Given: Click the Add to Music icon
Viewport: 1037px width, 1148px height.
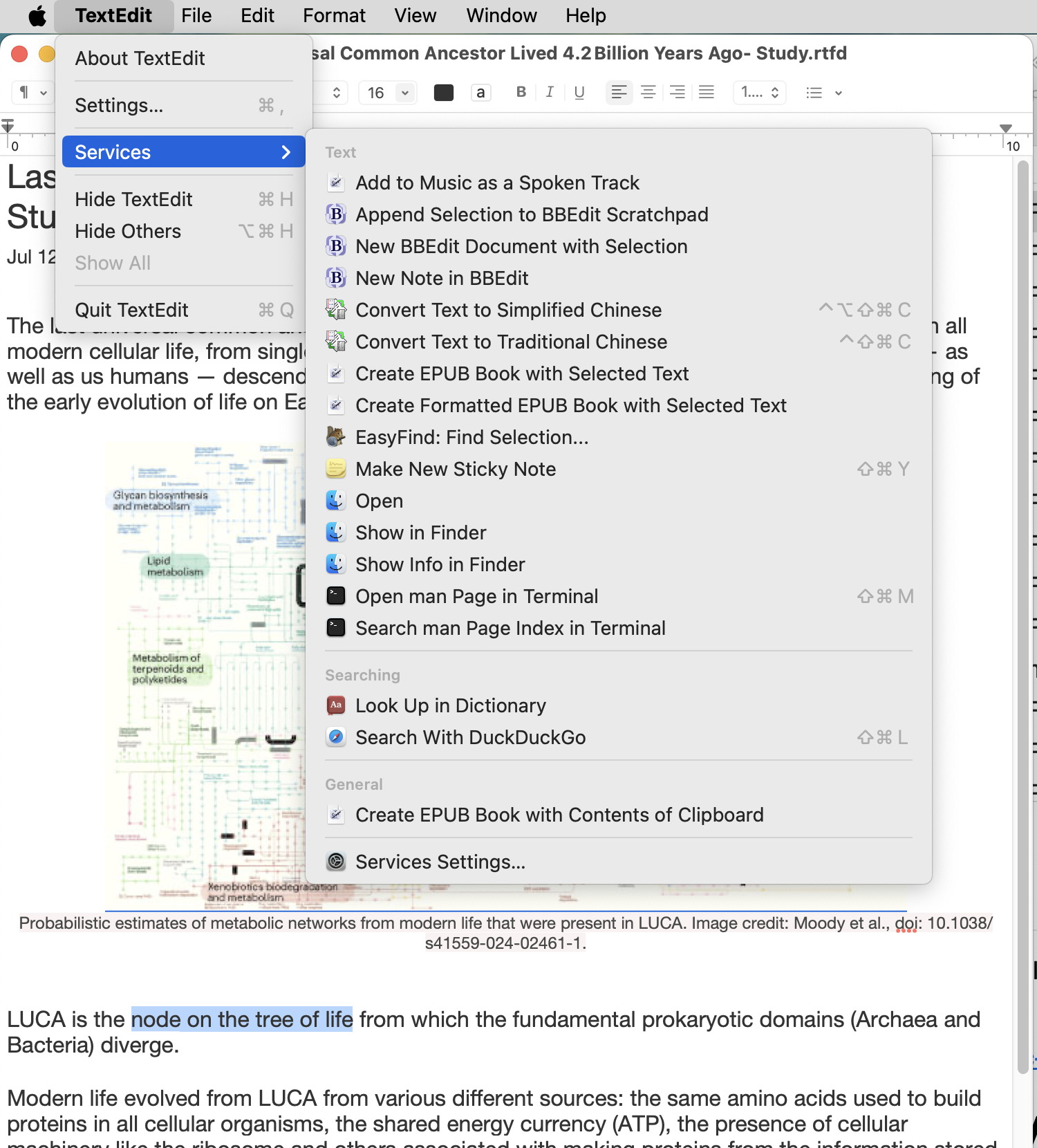Looking at the screenshot, I should (x=336, y=183).
